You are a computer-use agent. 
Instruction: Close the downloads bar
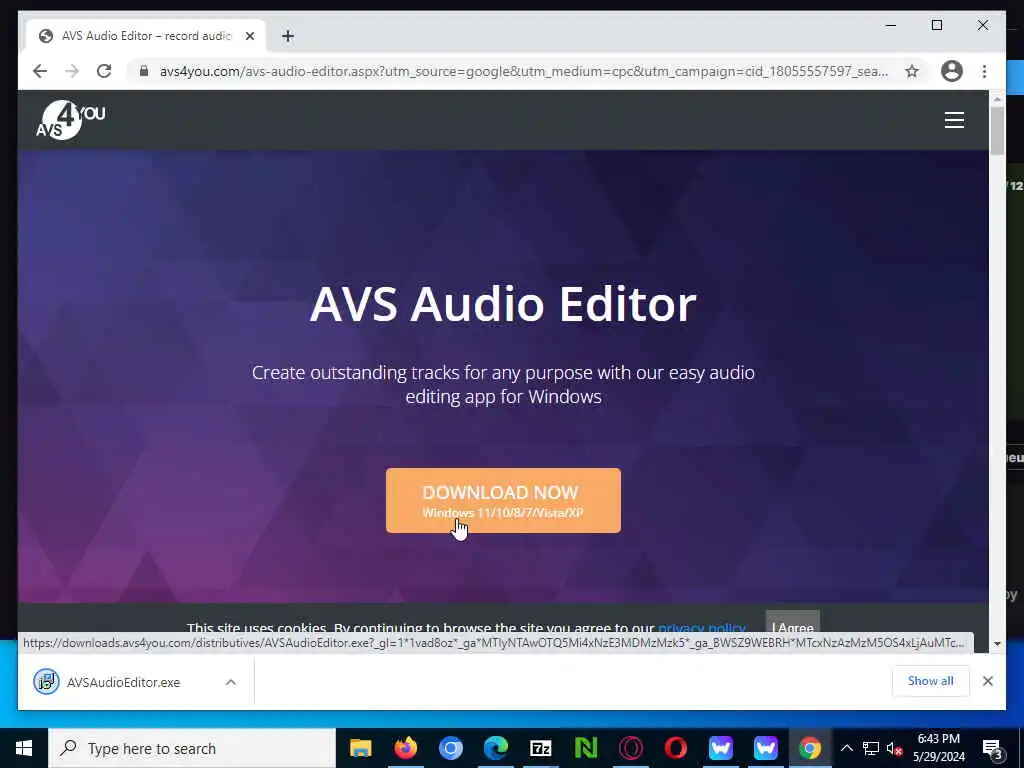click(x=987, y=681)
